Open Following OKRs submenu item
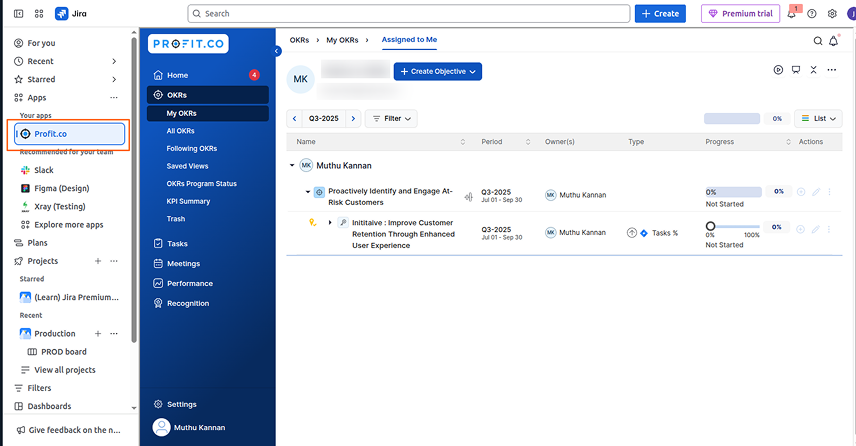856x446 pixels. click(x=192, y=148)
